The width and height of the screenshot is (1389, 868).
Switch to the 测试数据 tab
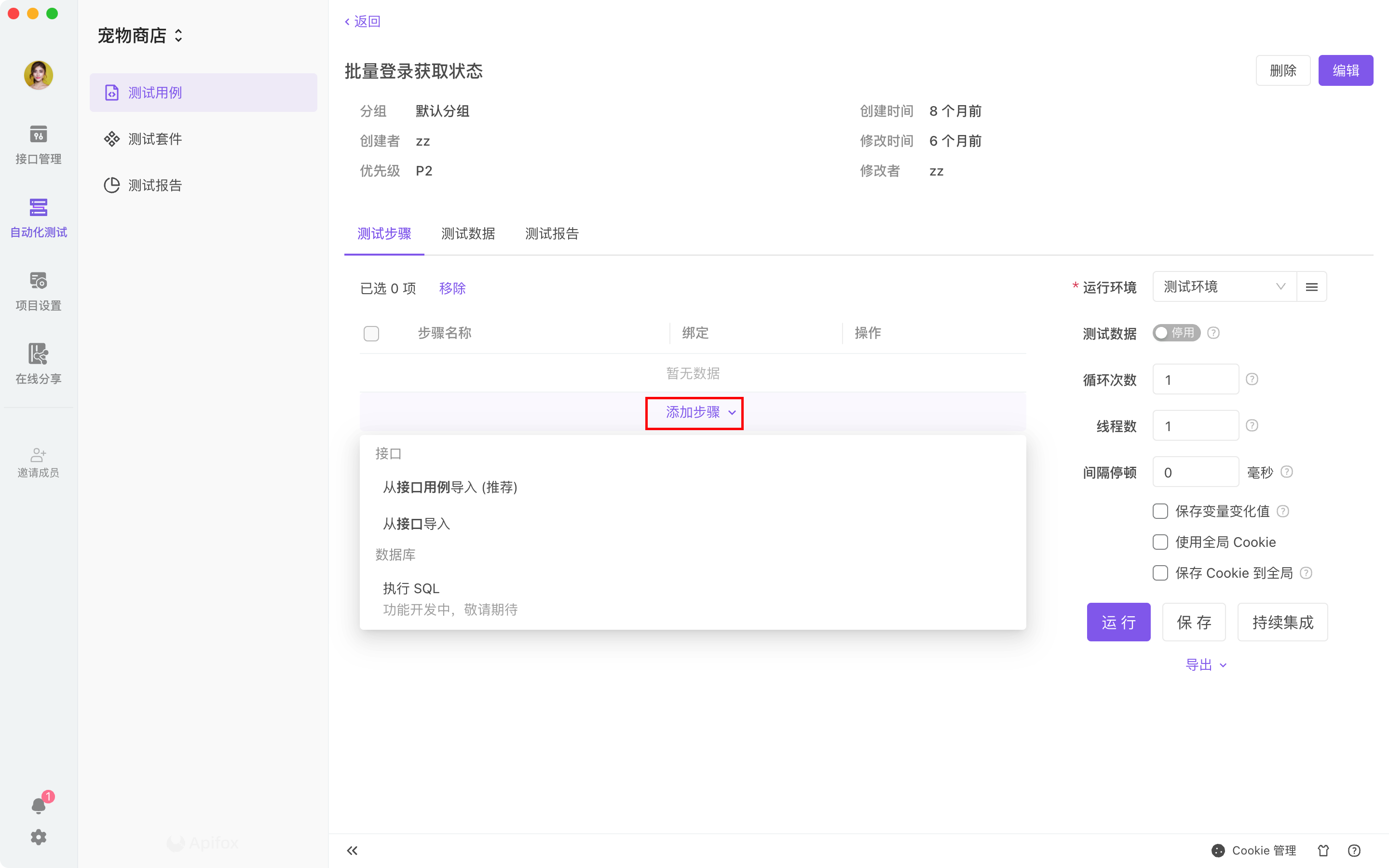(468, 234)
